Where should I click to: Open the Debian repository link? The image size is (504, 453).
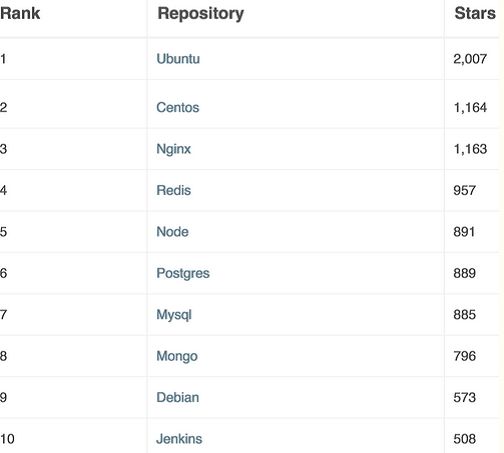point(178,397)
